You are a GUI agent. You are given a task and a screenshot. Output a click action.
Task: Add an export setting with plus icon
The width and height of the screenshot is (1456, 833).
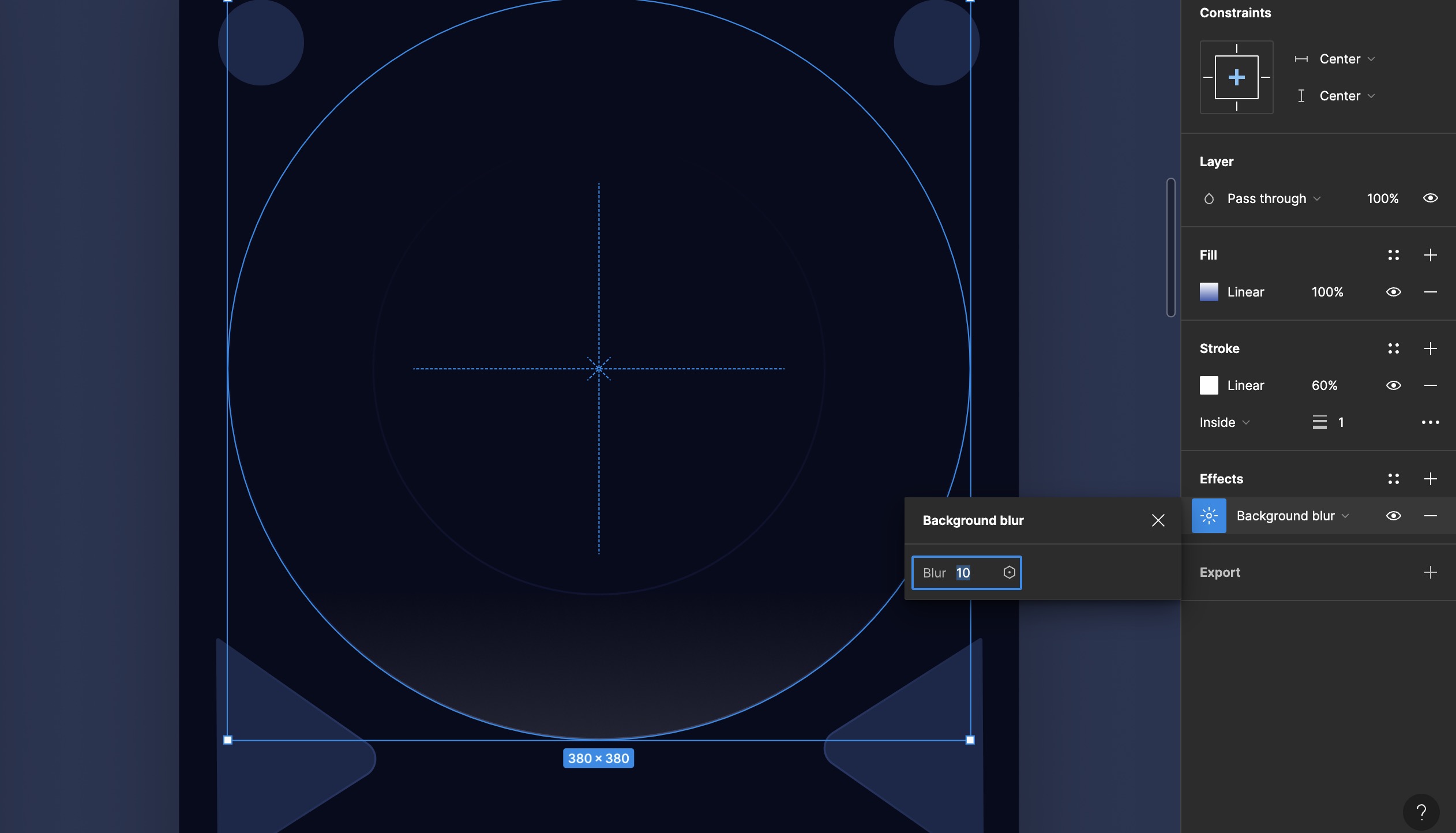(1432, 572)
